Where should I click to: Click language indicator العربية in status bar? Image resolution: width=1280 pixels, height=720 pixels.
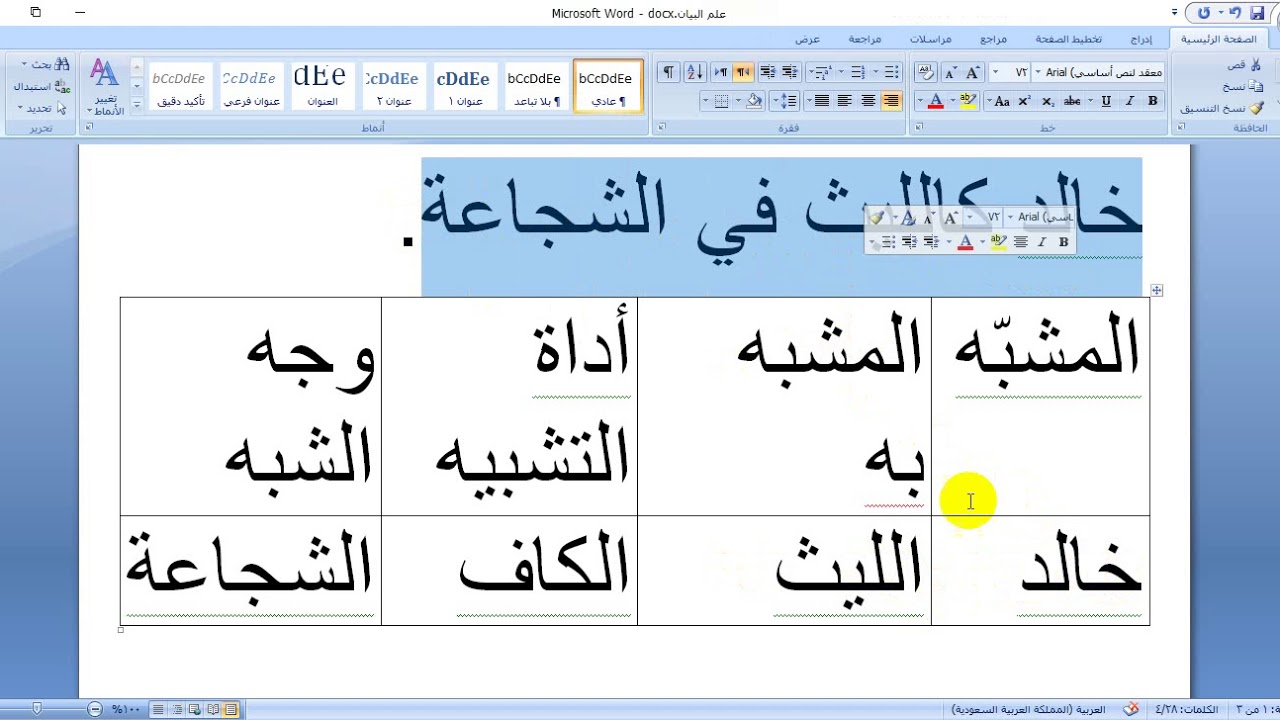(x=1028, y=709)
